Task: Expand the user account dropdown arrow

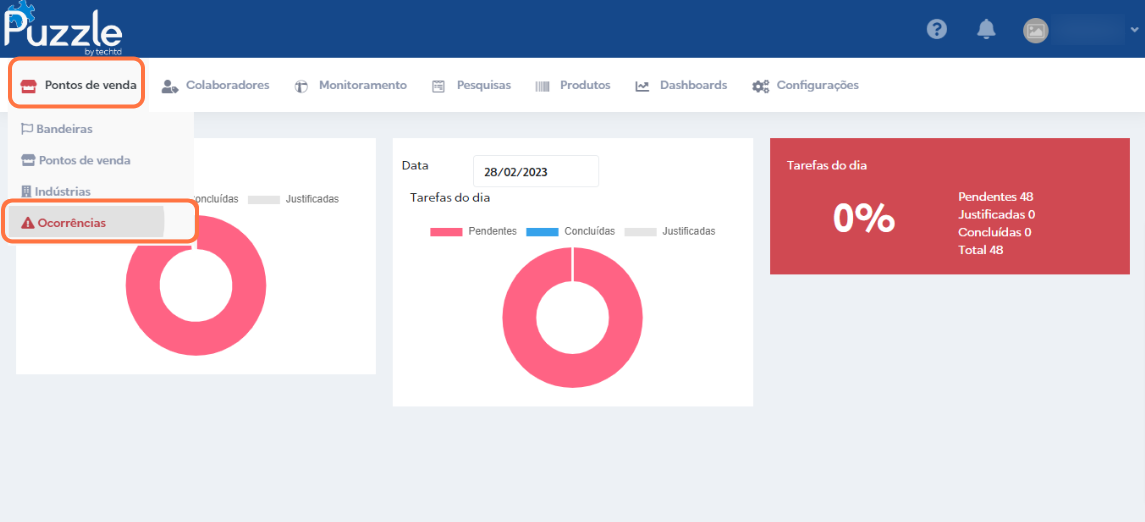Action: click(1134, 30)
